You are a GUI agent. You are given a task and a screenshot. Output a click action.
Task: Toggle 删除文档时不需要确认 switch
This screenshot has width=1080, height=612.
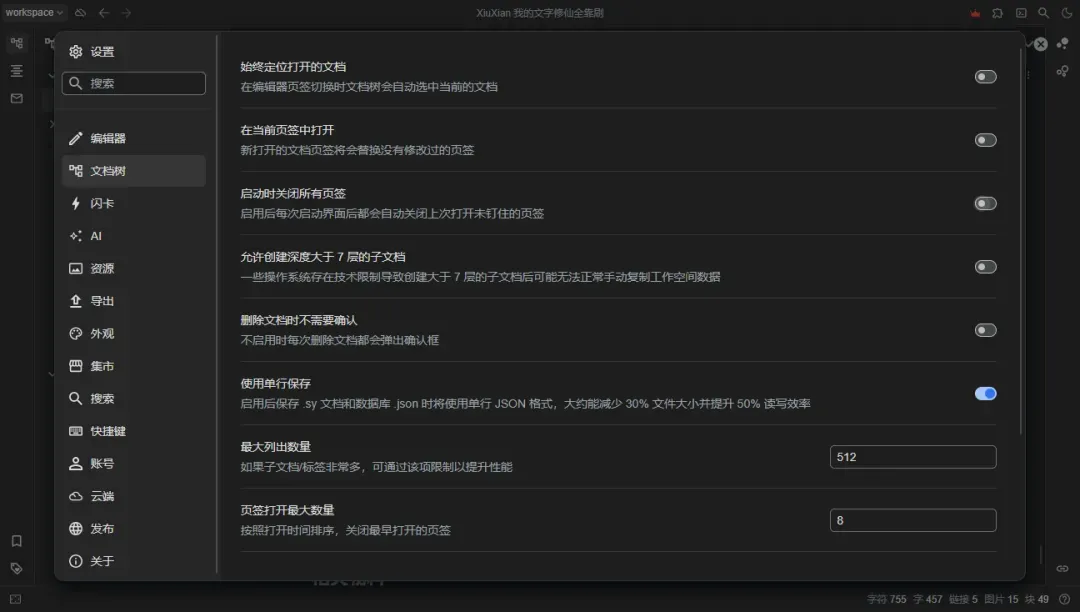coord(985,330)
